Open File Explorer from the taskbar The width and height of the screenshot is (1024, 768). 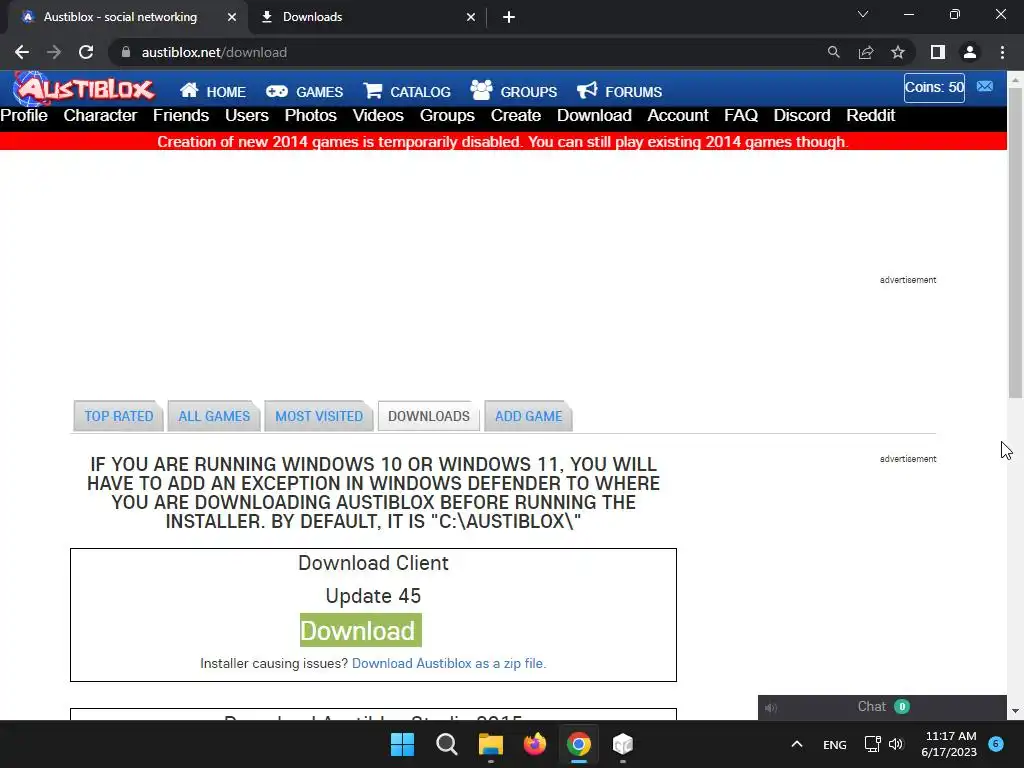pos(490,744)
